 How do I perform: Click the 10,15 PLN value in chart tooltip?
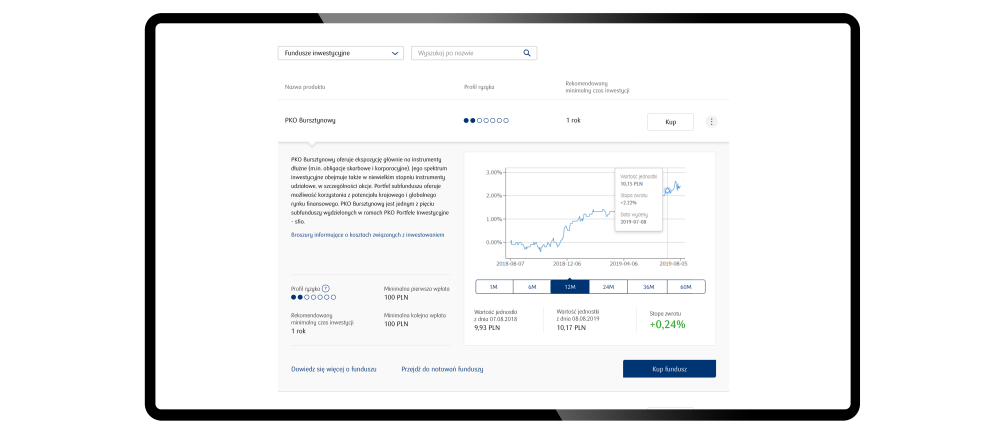(631, 183)
